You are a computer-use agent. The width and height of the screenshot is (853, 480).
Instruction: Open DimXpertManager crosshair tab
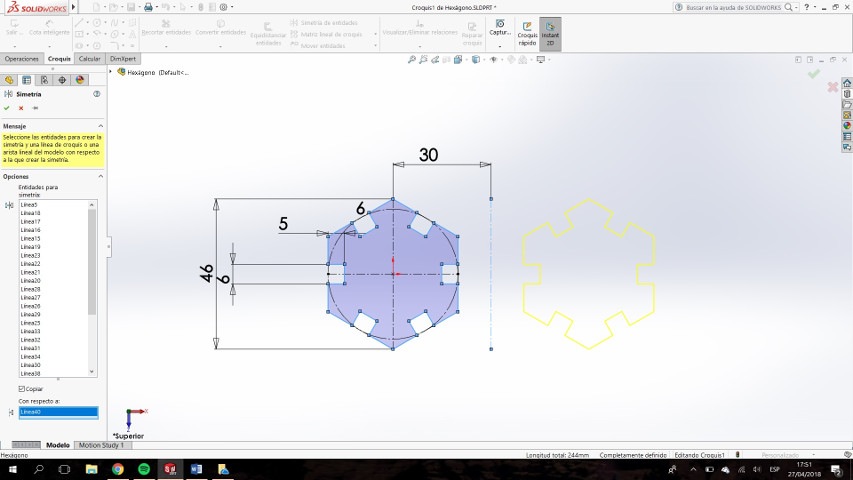pos(62,80)
